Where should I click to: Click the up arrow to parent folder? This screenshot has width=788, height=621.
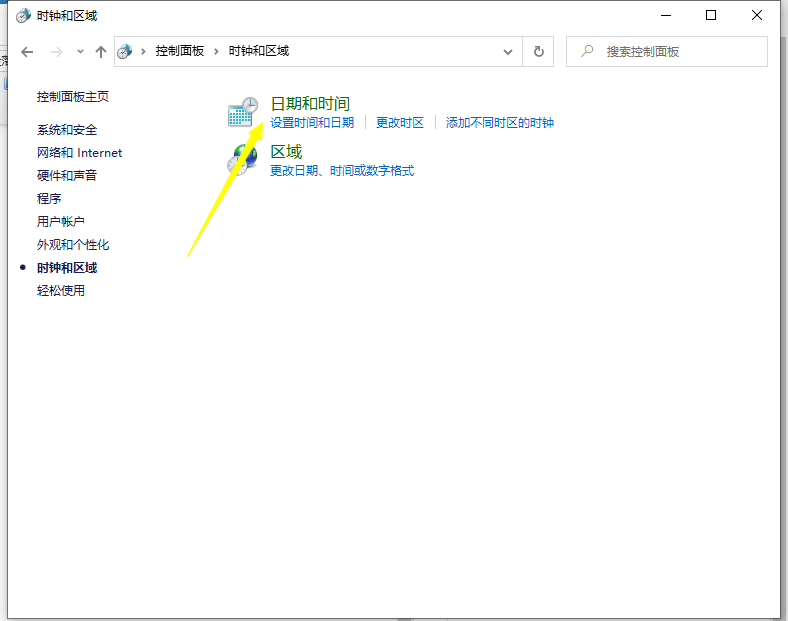pos(100,51)
